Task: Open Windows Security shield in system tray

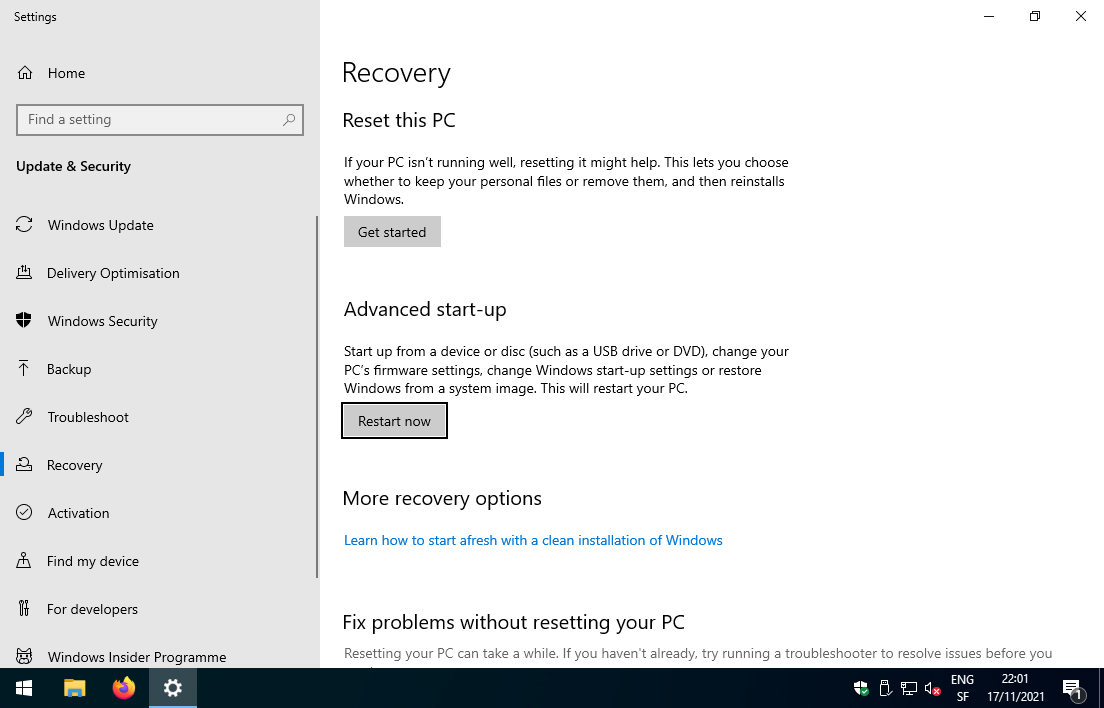Action: (x=861, y=689)
